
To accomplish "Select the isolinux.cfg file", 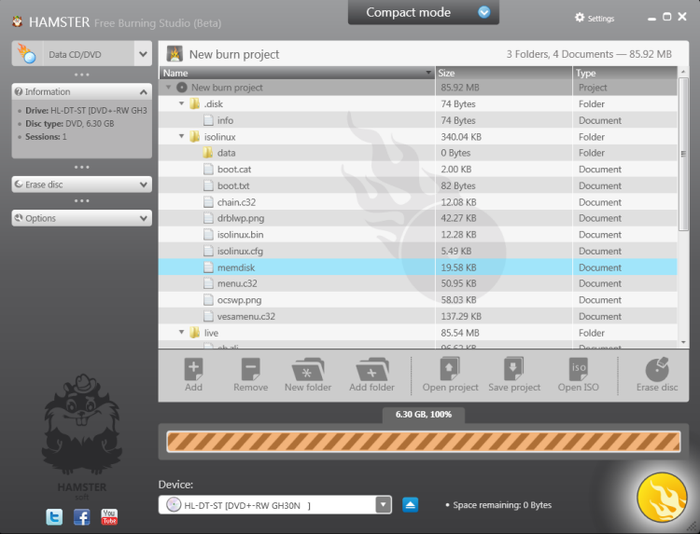I will [x=418, y=251].
